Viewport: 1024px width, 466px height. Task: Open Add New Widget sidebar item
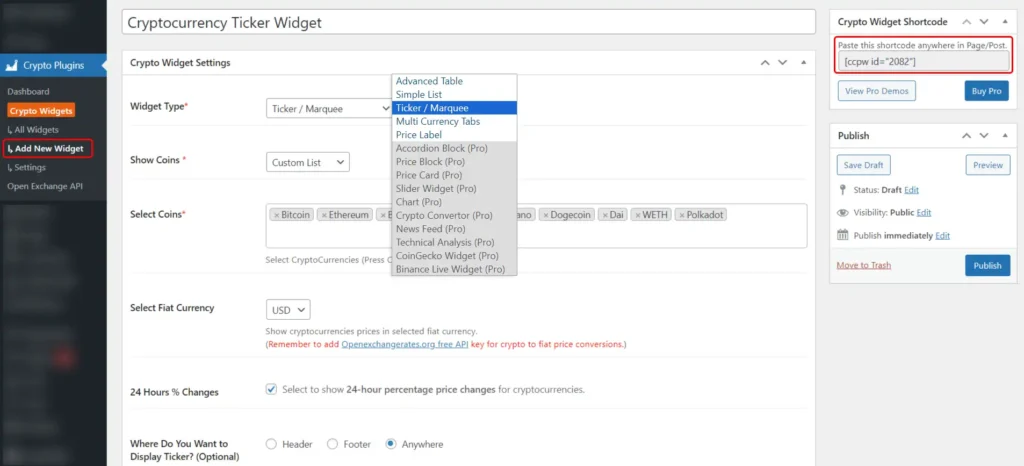48,149
